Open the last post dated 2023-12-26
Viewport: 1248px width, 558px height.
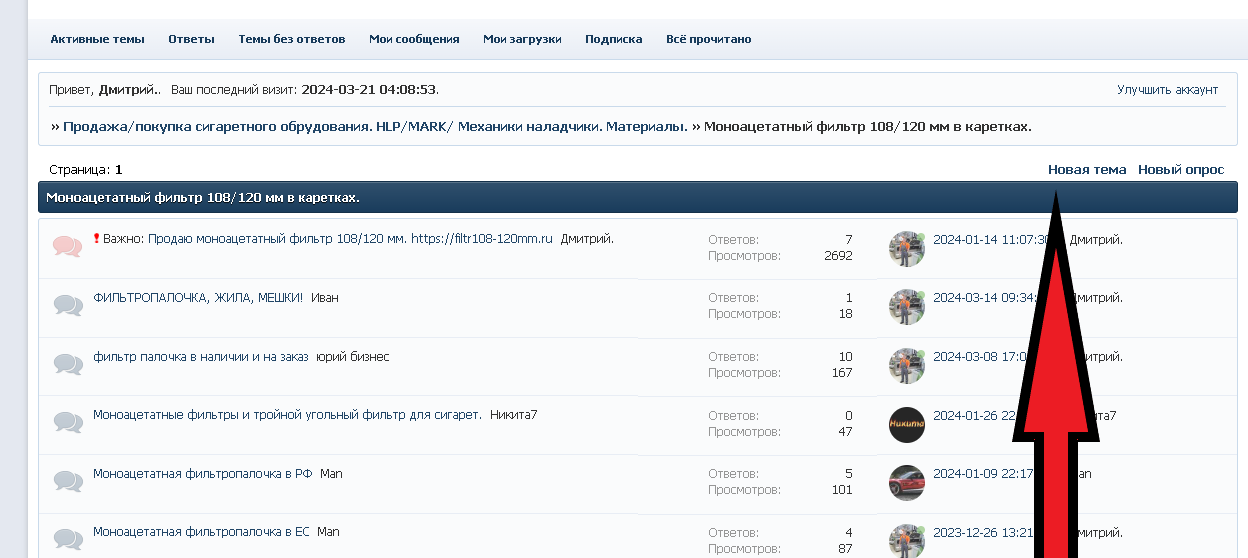click(x=980, y=533)
